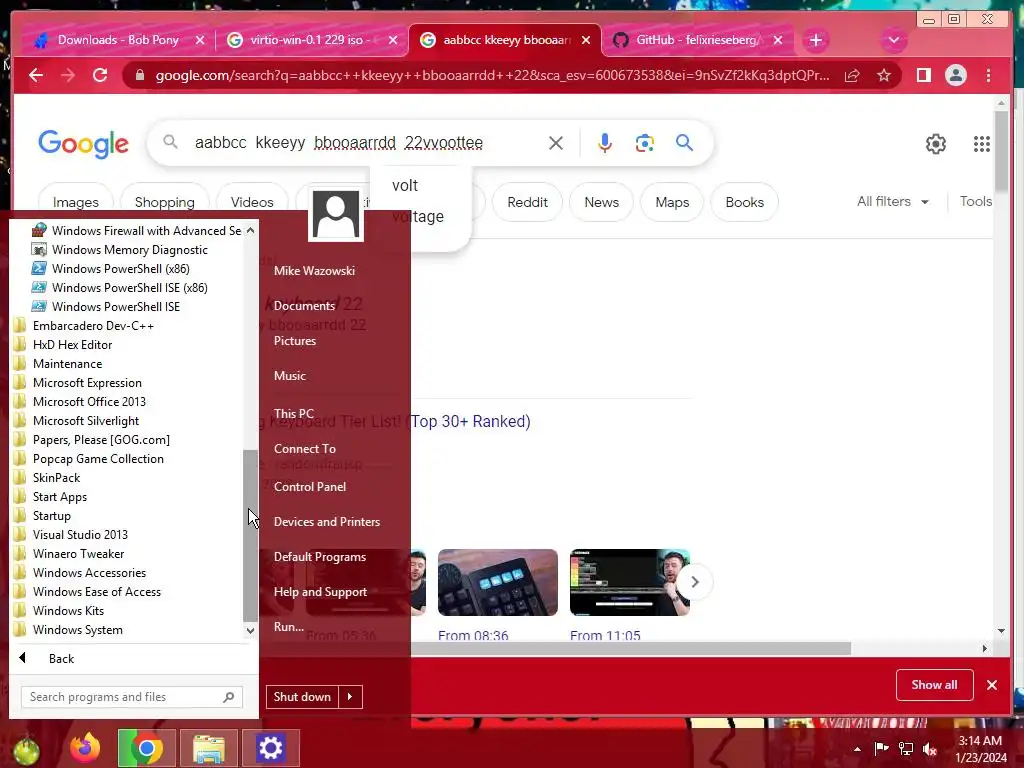The image size is (1024, 768).
Task: Open the Chrome profile avatar
Action: [955, 75]
